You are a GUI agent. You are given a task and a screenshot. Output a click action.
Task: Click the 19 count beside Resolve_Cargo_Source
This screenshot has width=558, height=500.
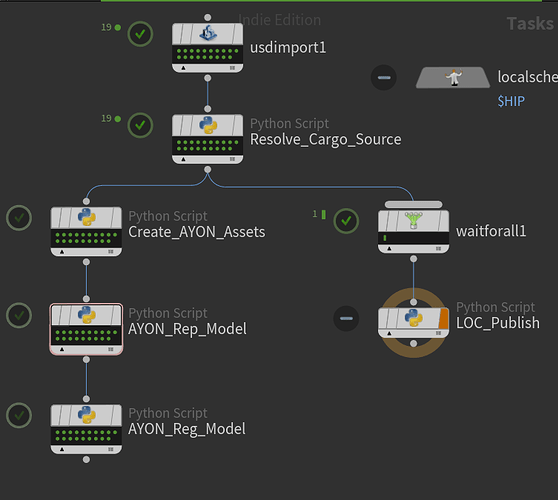[x=106, y=119]
